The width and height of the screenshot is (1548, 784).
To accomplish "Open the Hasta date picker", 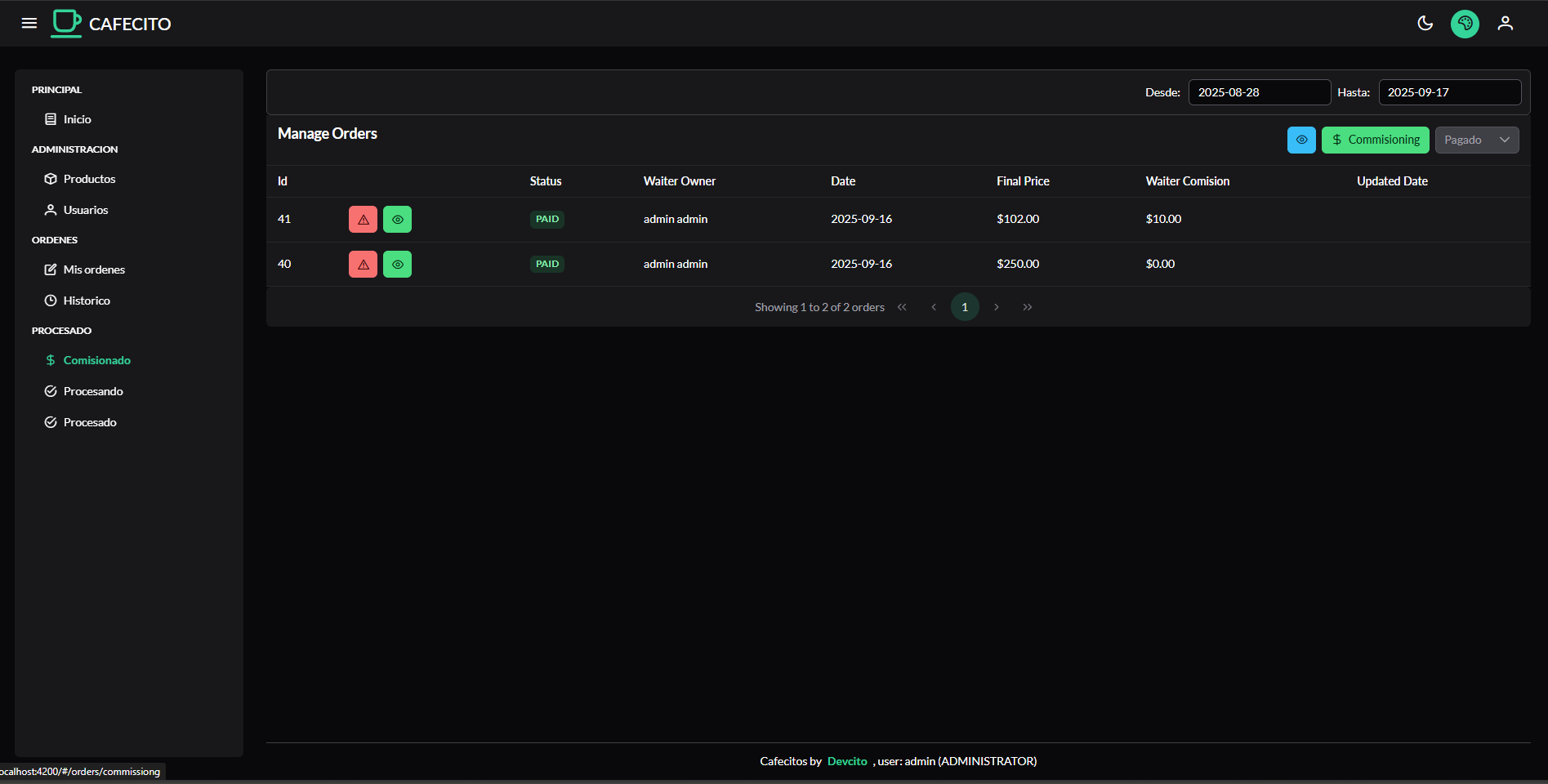I will tap(1449, 92).
